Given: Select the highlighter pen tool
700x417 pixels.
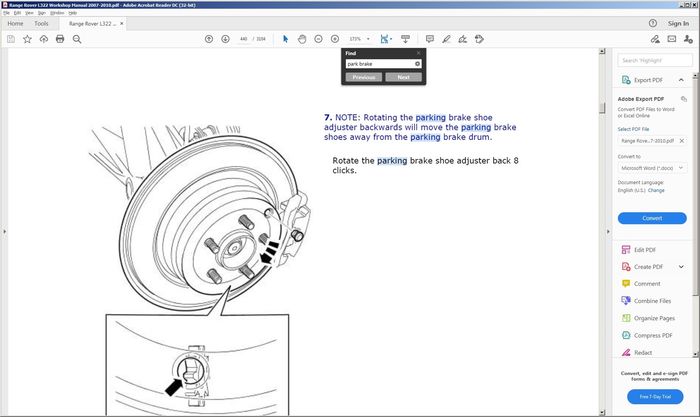Looking at the screenshot, I should click(x=446, y=39).
